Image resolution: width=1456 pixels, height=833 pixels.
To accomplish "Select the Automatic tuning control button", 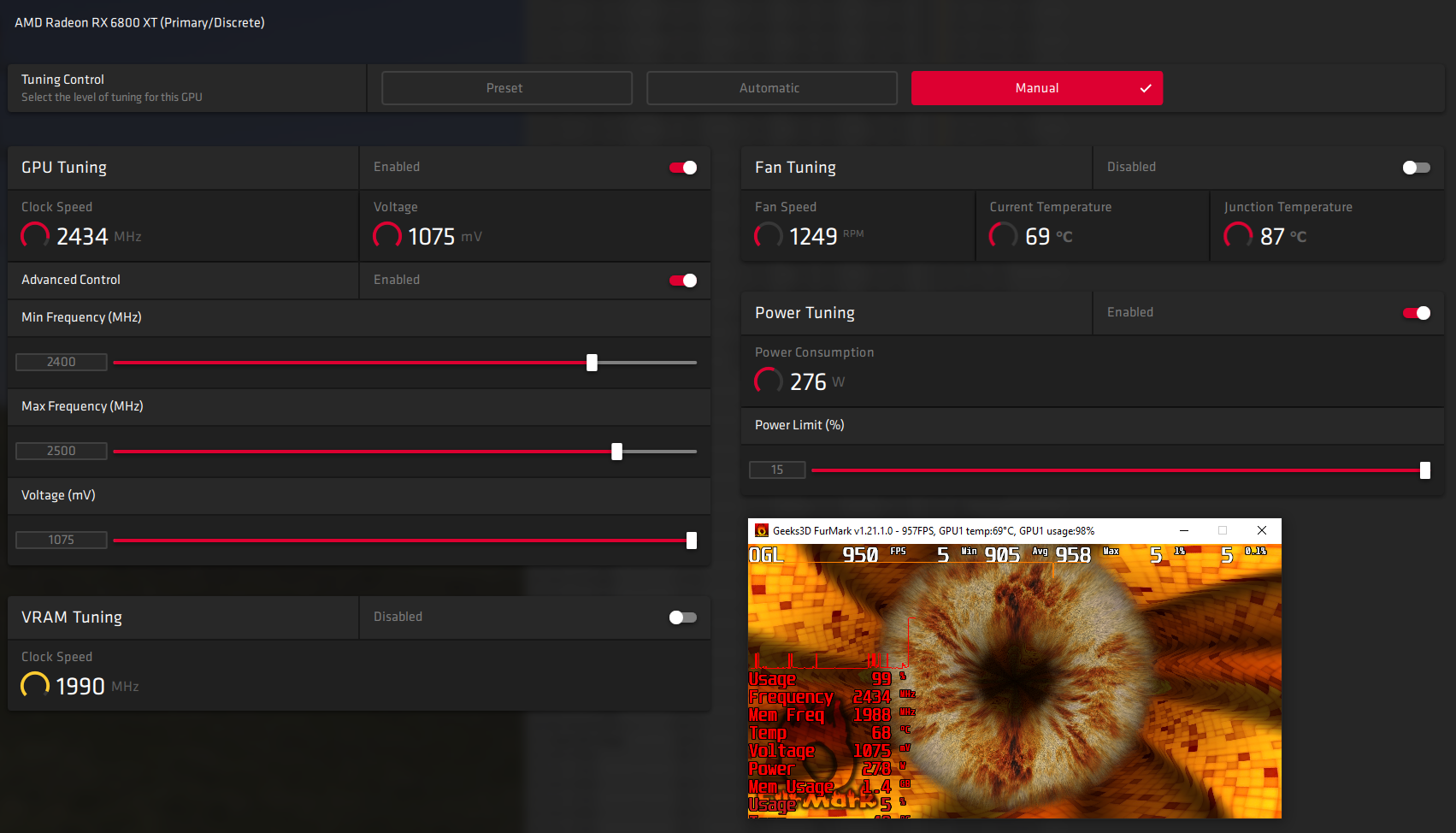I will pyautogui.click(x=771, y=88).
